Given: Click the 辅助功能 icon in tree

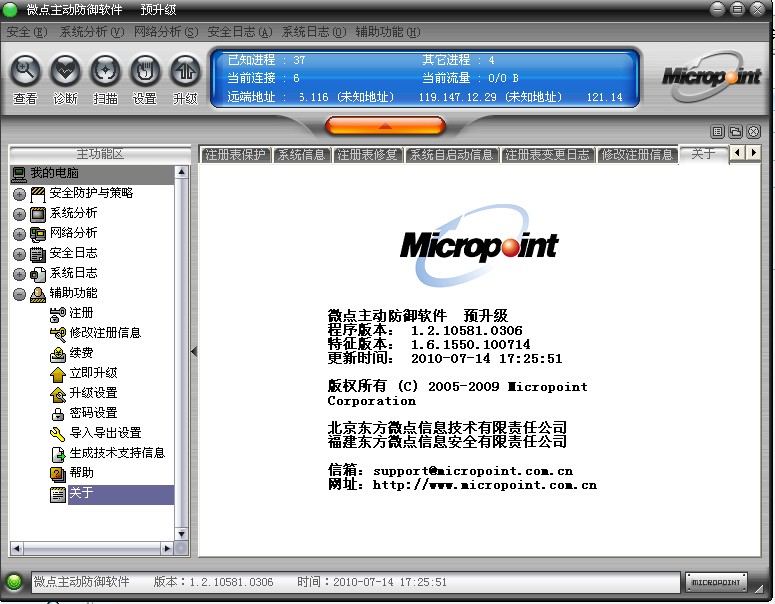Looking at the screenshot, I should (x=38, y=294).
